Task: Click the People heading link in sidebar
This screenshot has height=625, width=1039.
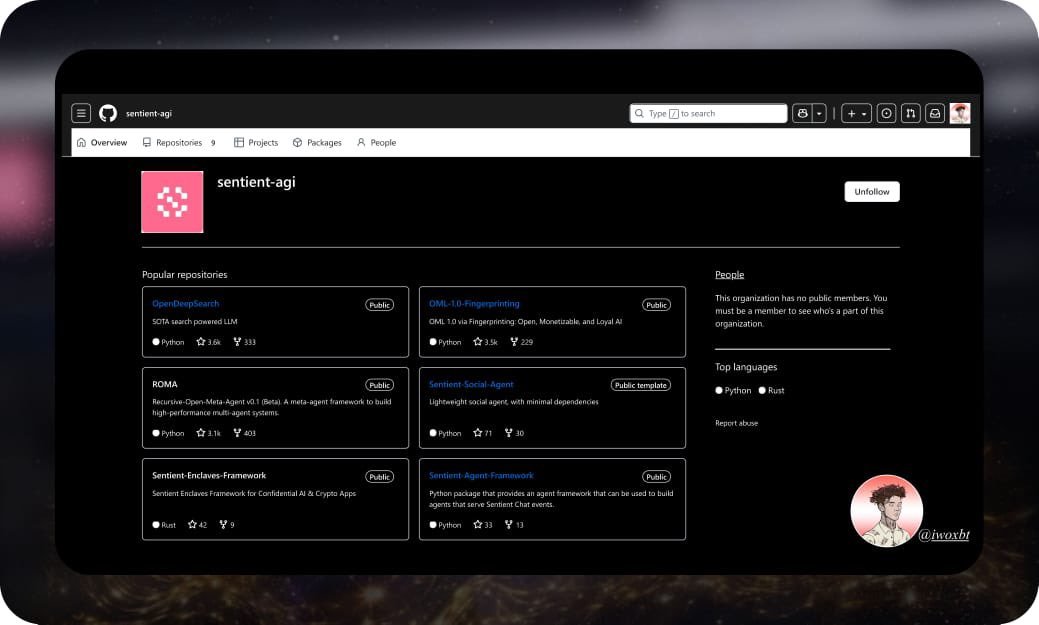Action: coord(730,274)
